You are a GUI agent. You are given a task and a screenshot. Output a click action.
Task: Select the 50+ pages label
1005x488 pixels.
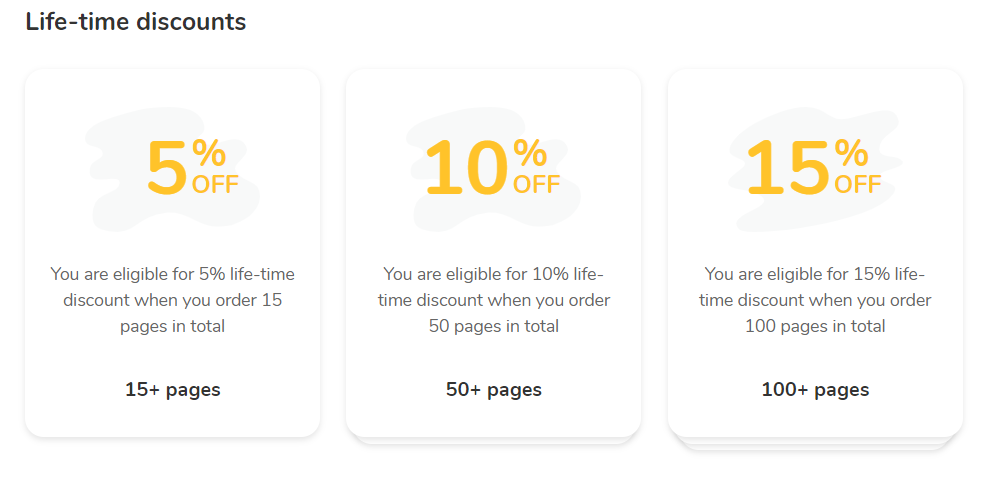(x=494, y=389)
